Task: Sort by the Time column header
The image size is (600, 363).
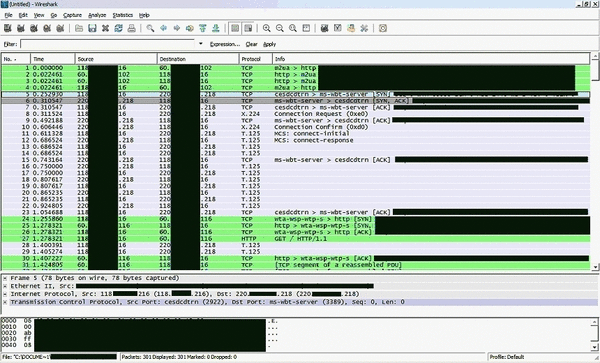Action: click(53, 59)
